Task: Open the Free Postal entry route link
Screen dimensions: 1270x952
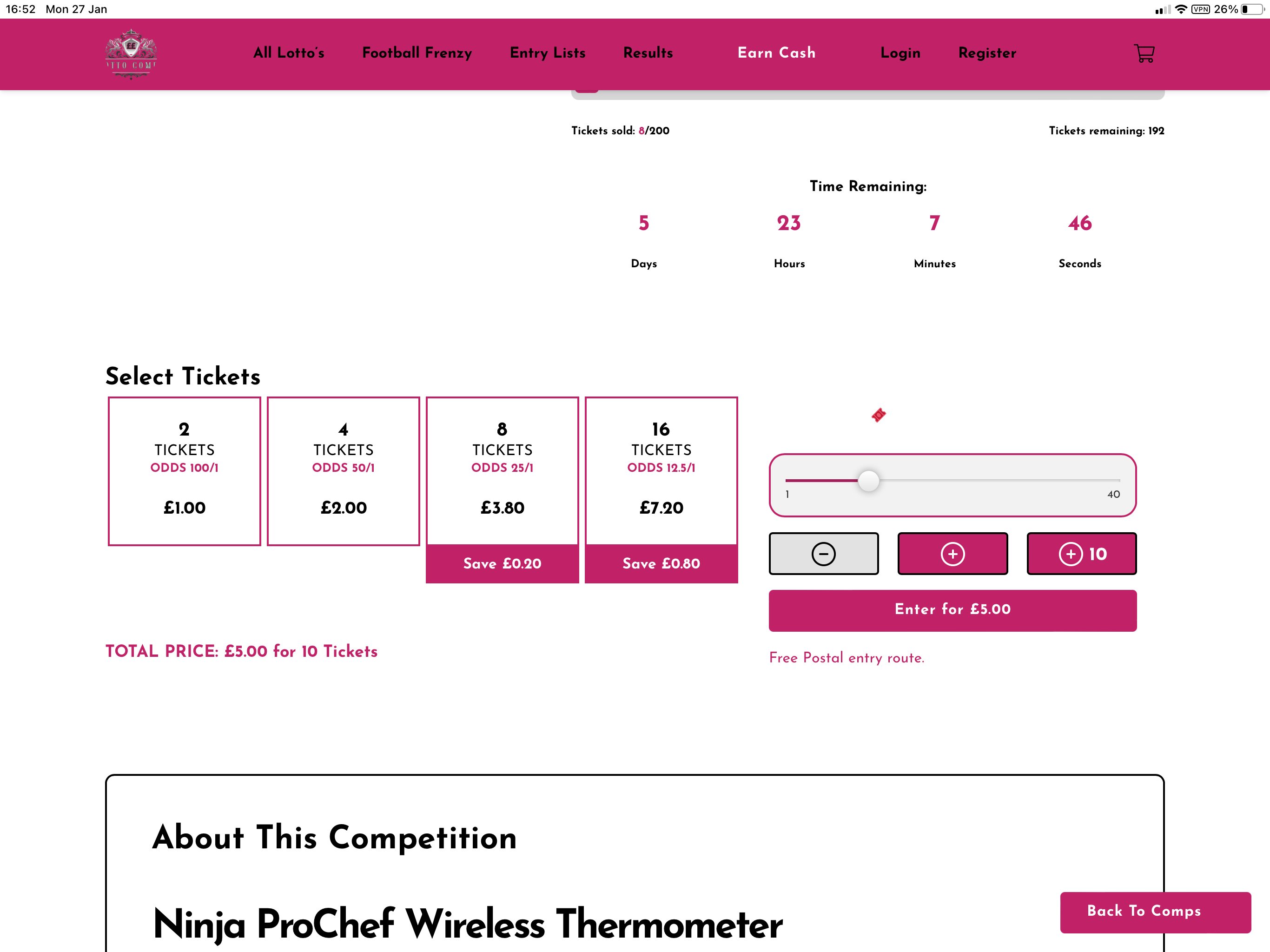Action: (847, 657)
